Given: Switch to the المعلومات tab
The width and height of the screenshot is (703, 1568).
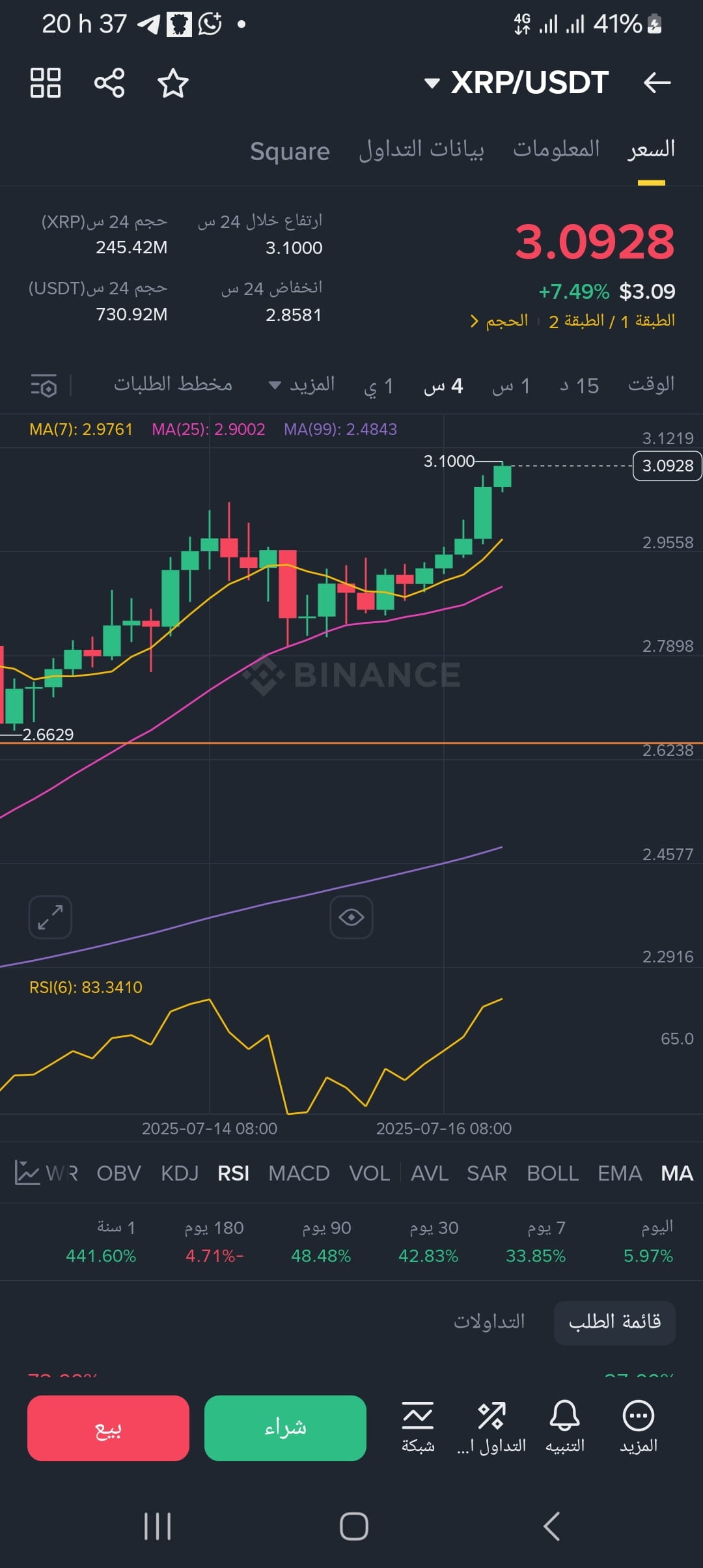Looking at the screenshot, I should click(x=557, y=150).
